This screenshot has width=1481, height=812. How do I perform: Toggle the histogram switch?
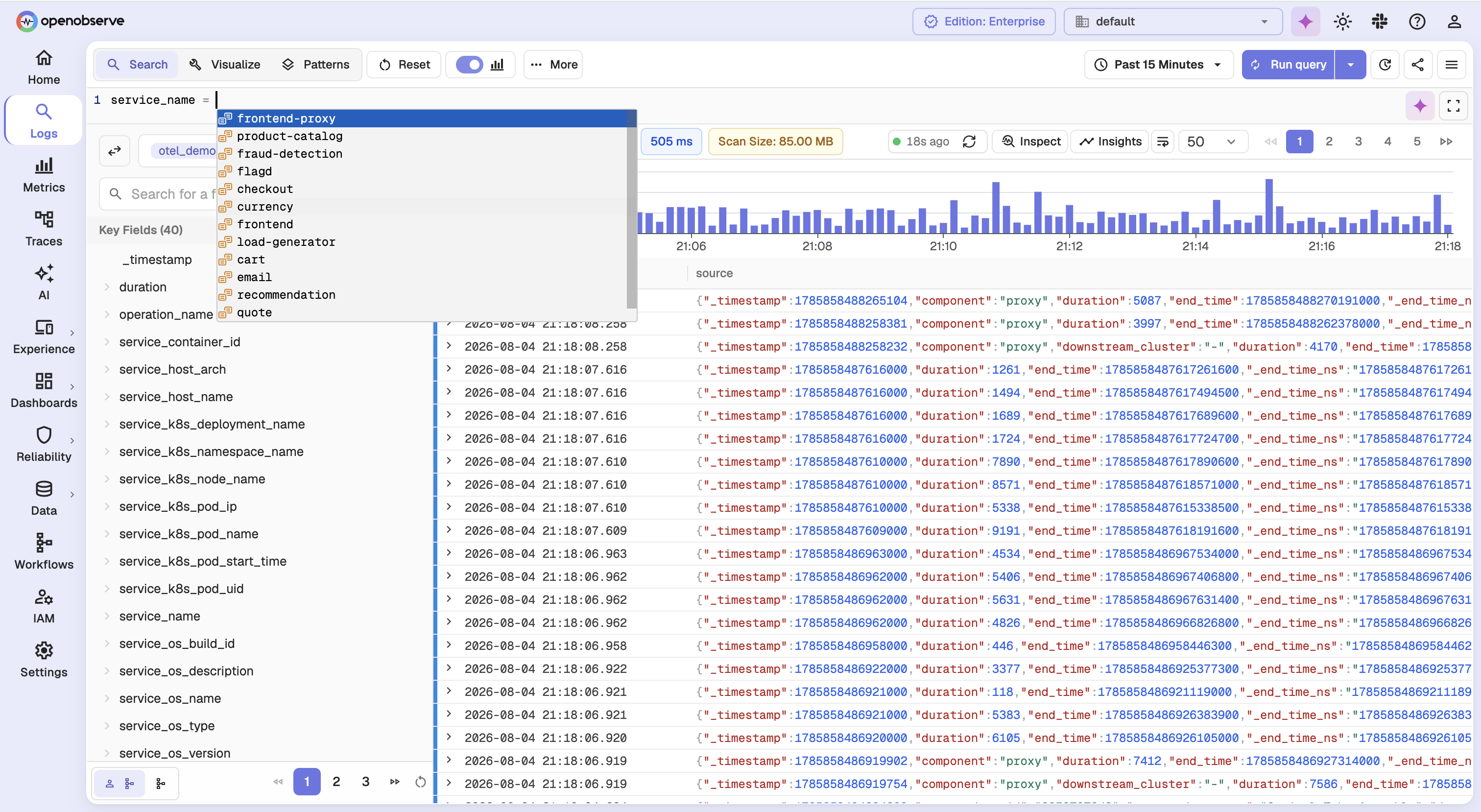point(470,65)
